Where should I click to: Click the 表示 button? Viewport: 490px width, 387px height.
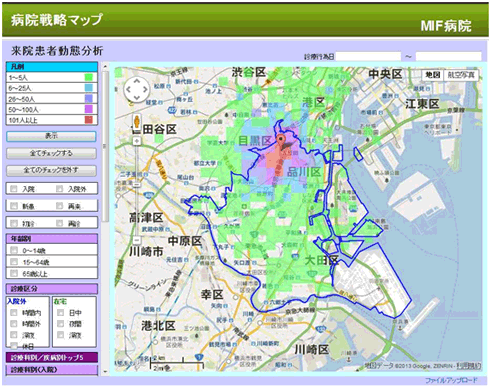(x=51, y=136)
